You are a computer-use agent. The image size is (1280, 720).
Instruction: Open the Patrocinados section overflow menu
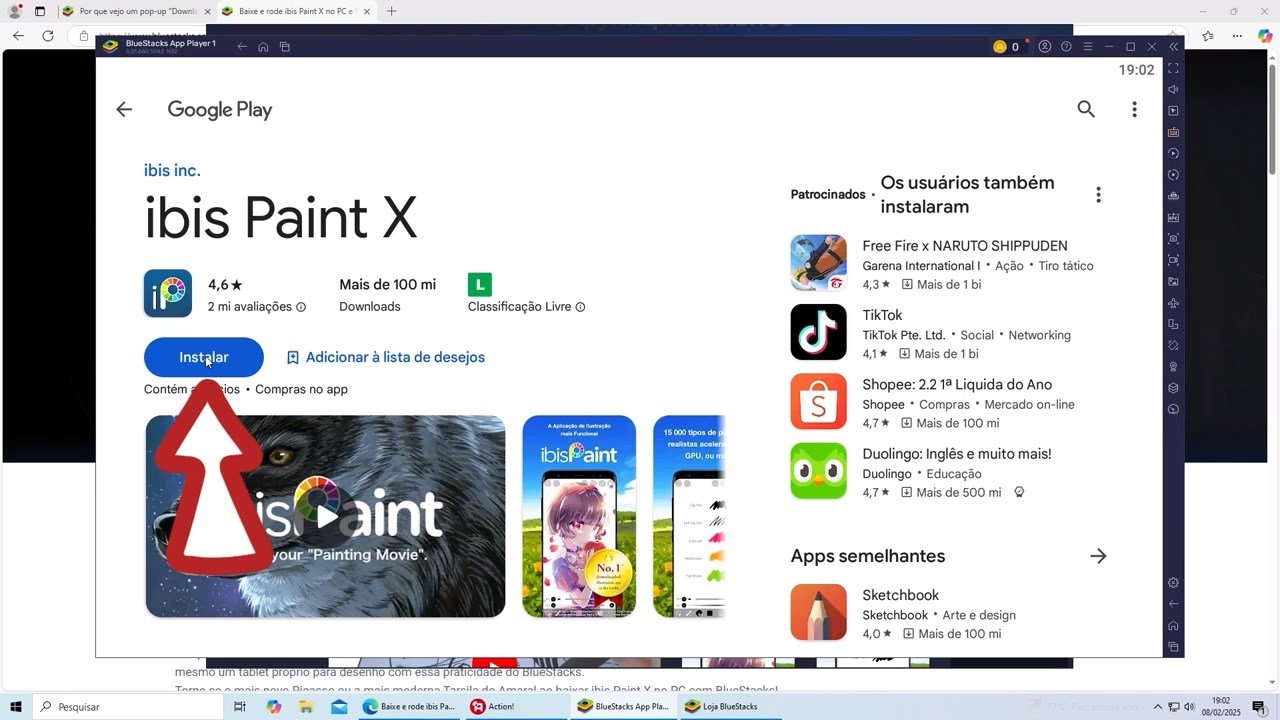pos(1098,194)
